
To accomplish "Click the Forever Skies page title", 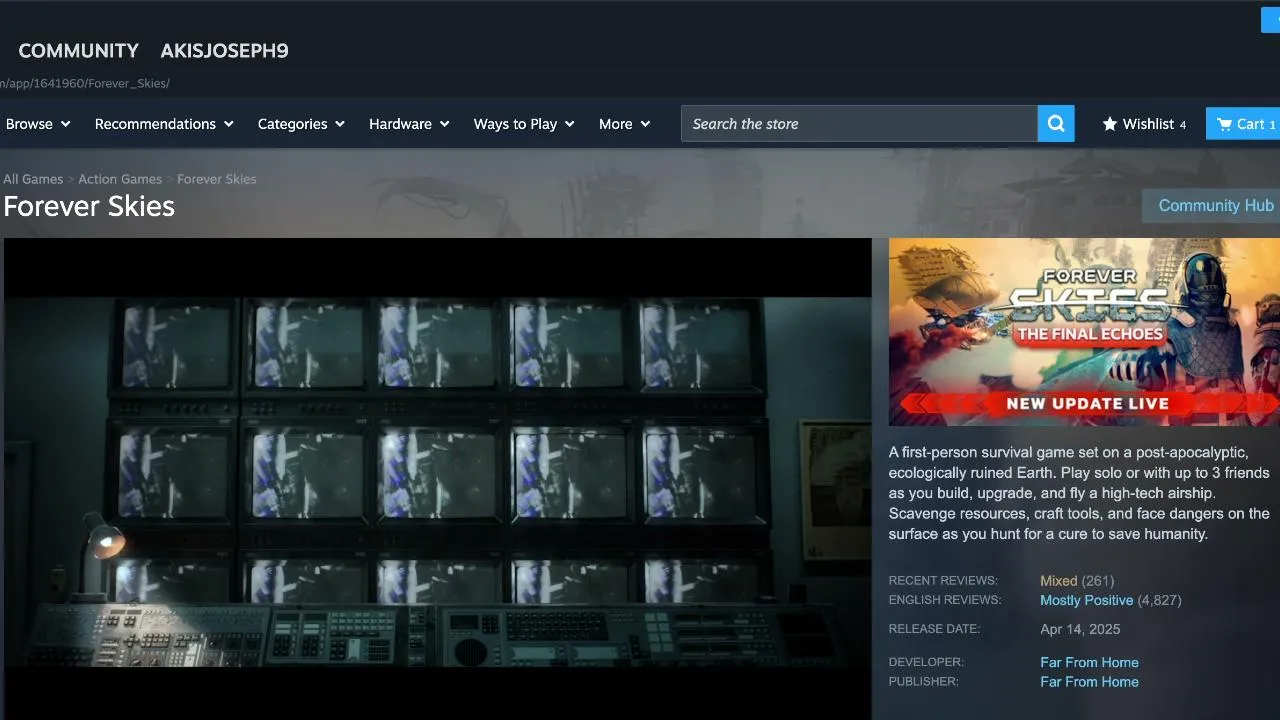I will pos(89,207).
